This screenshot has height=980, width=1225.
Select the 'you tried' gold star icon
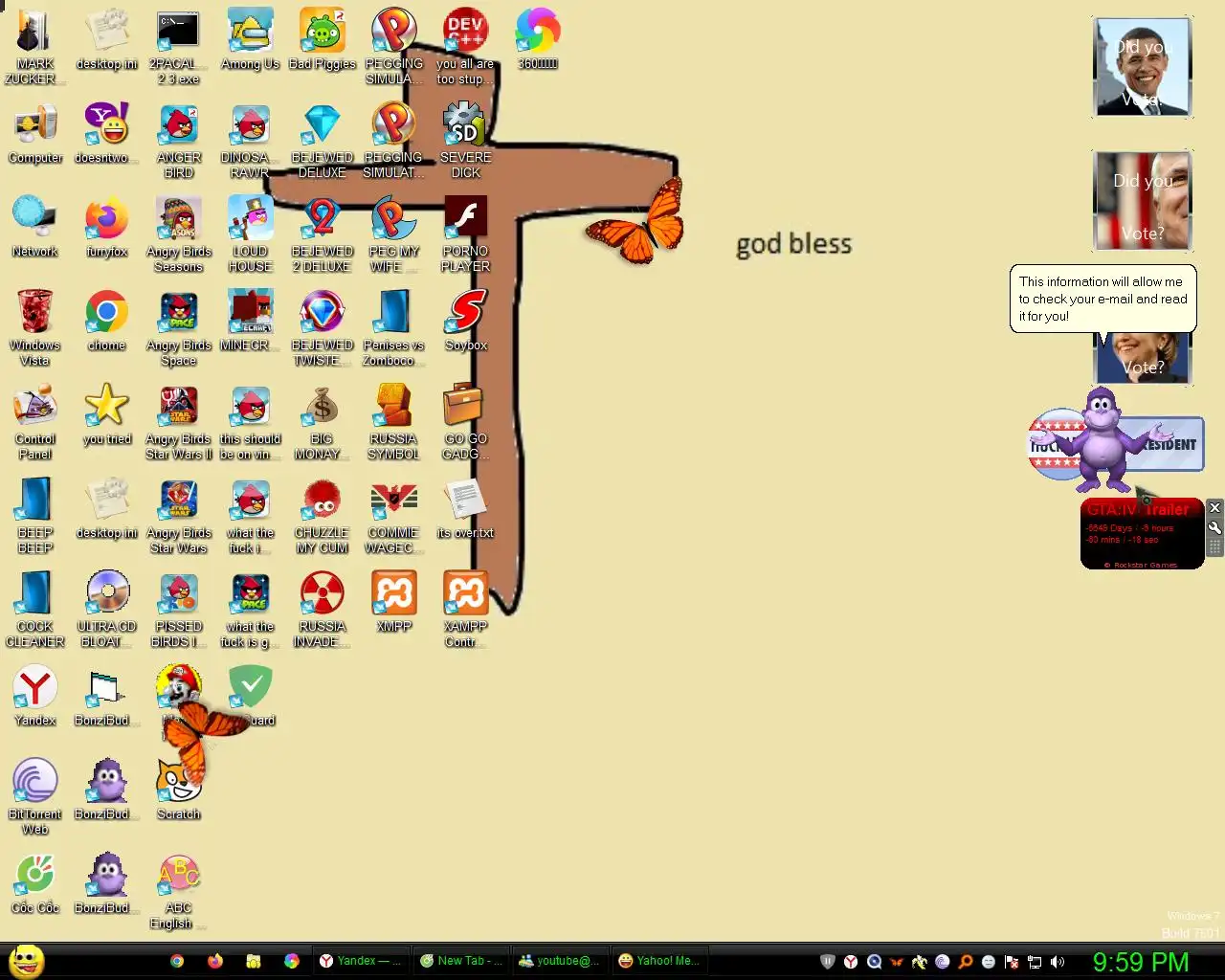point(107,415)
